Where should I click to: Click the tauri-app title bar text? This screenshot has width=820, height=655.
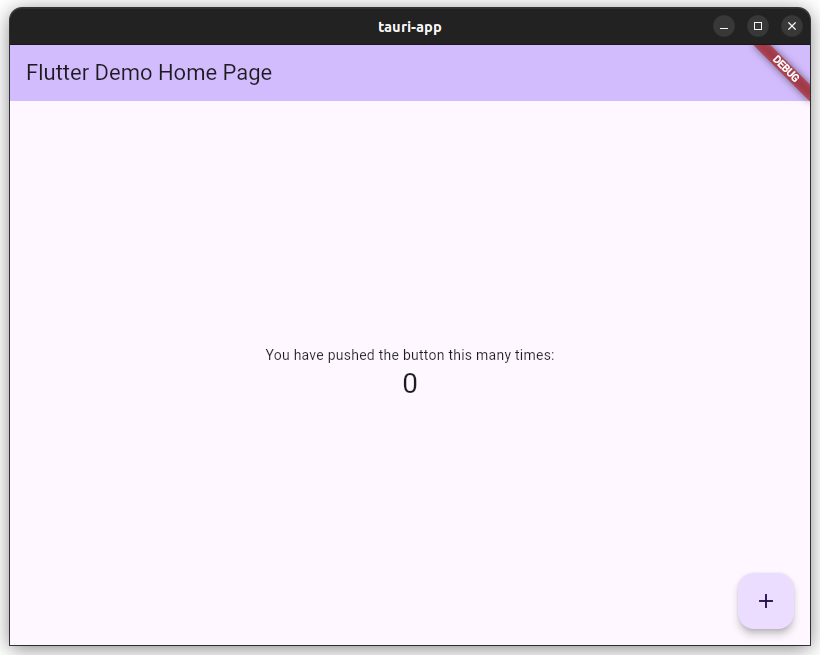coord(409,27)
